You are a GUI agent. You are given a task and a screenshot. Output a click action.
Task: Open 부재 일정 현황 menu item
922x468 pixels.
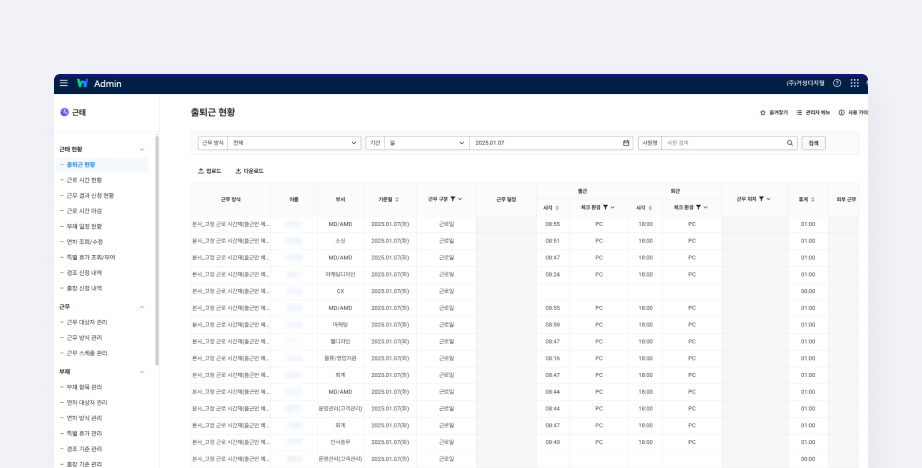point(84,226)
